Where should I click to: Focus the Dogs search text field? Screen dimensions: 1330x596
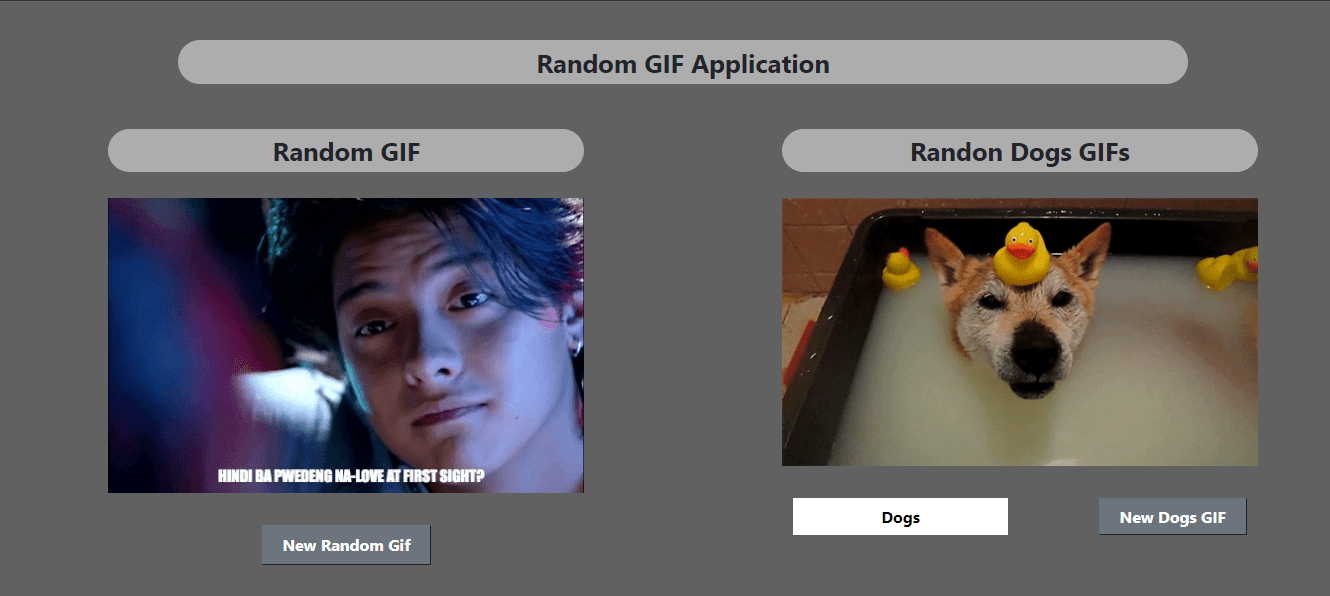coord(900,517)
